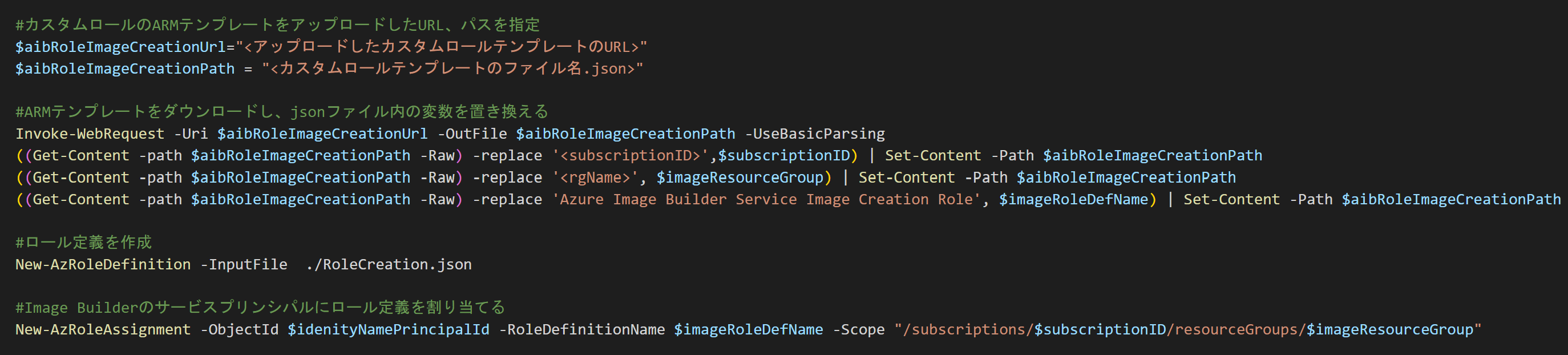Click the comment line starting with #ARM

point(282,112)
